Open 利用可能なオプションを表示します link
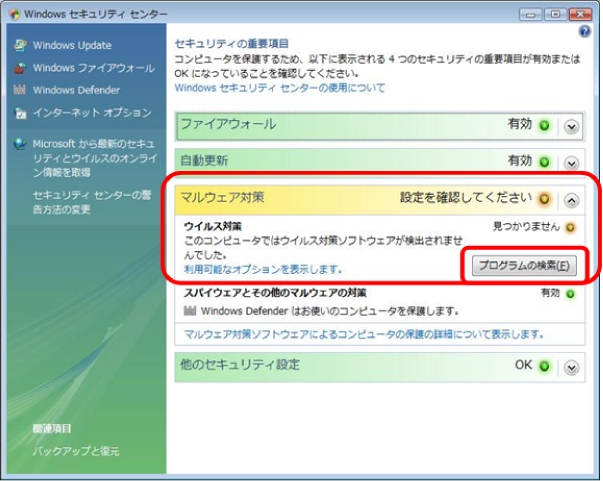The height and width of the screenshot is (481, 603). (x=263, y=269)
